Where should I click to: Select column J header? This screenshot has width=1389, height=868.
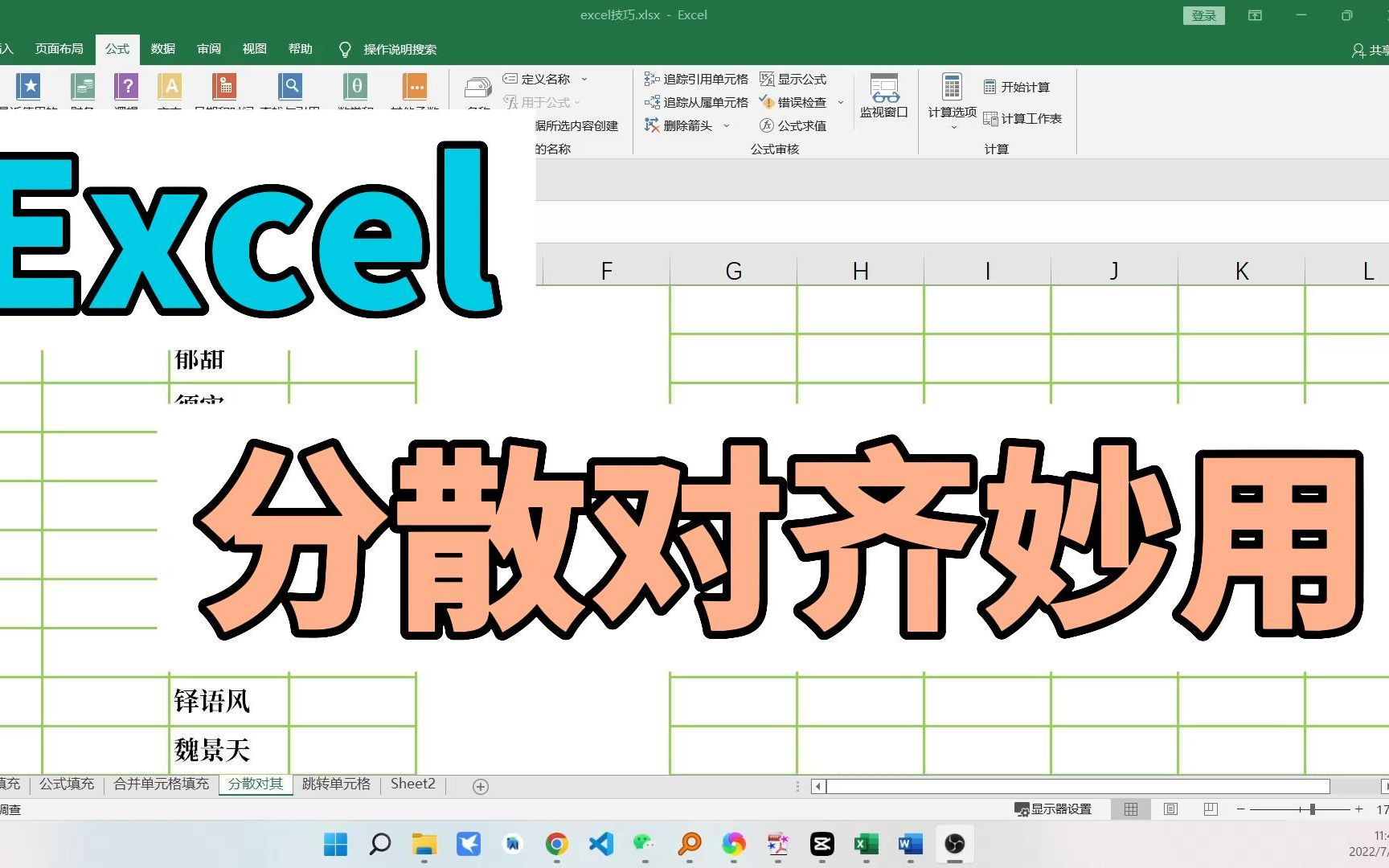tap(1115, 271)
